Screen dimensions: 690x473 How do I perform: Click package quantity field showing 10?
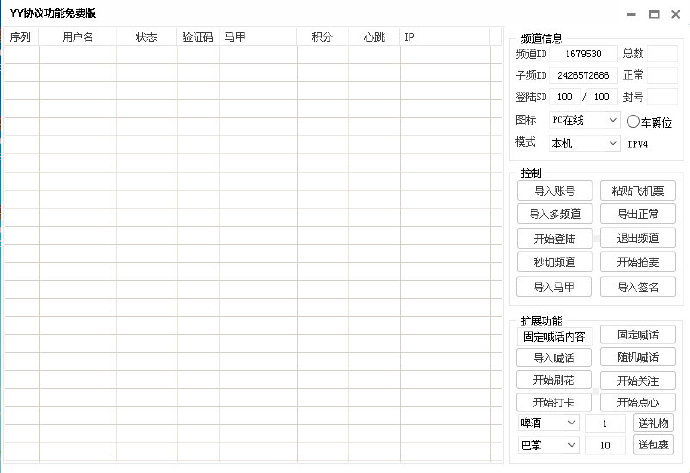click(x=605, y=445)
